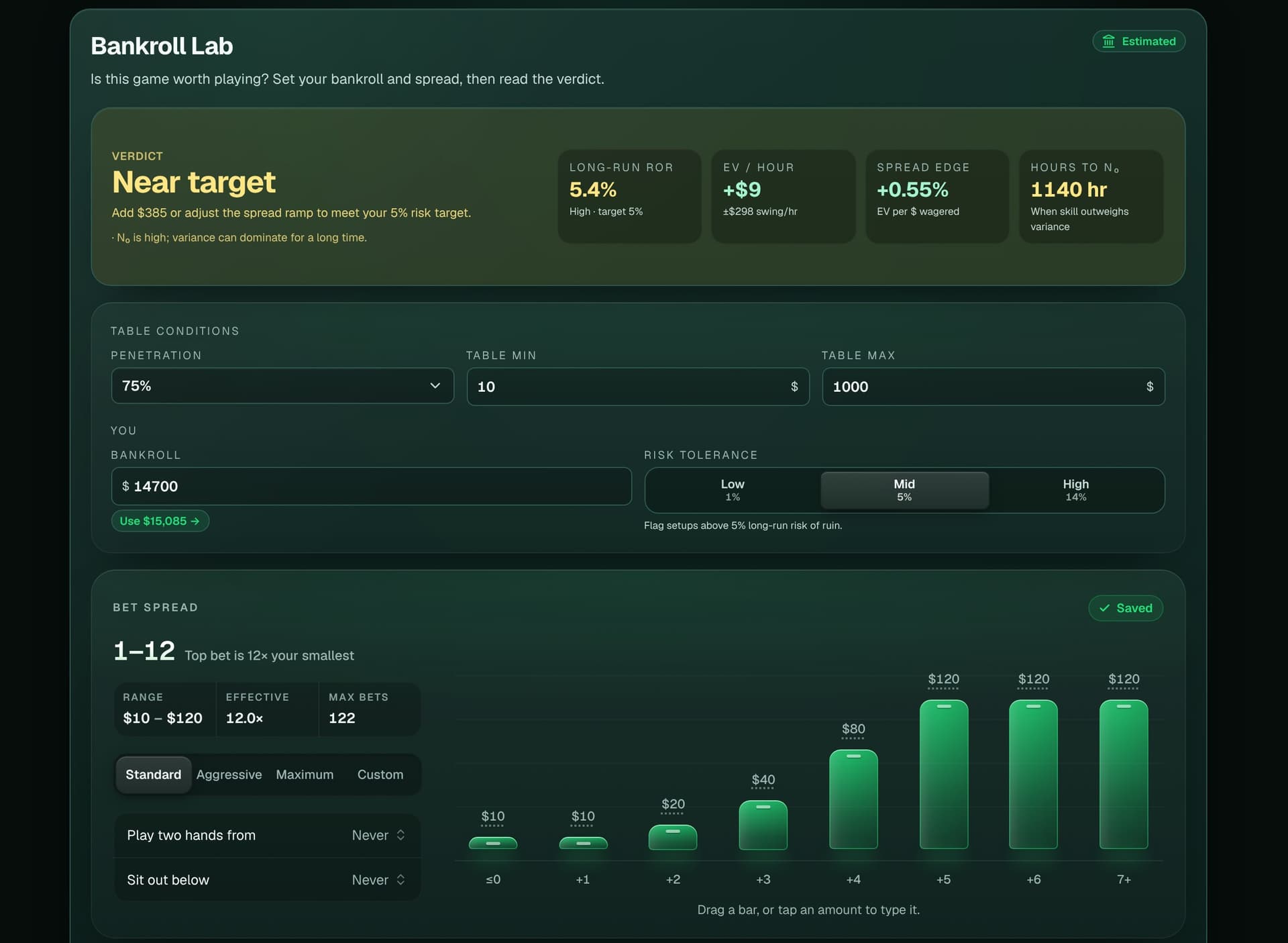The width and height of the screenshot is (1288, 943).
Task: Tap the $120 amount above +6 bar
Action: [1034, 679]
